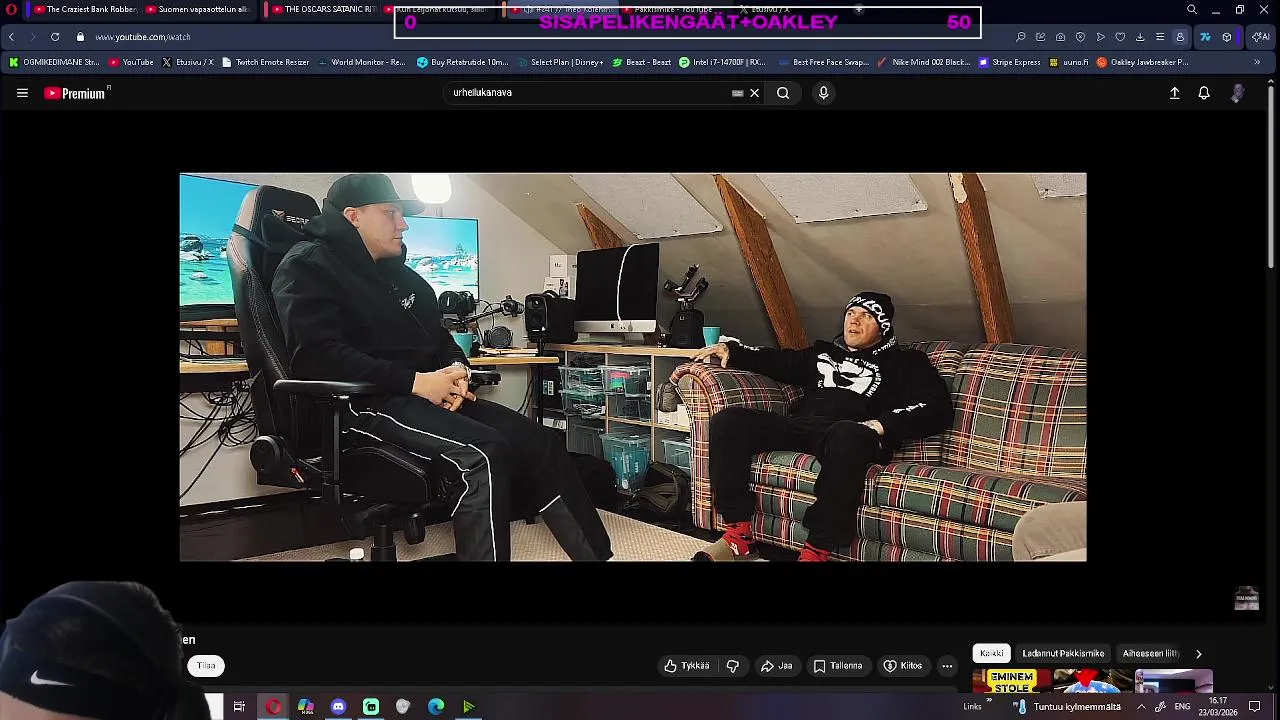Open the browser zoom/find magnifier icon
The image size is (1280, 720).
click(1021, 37)
